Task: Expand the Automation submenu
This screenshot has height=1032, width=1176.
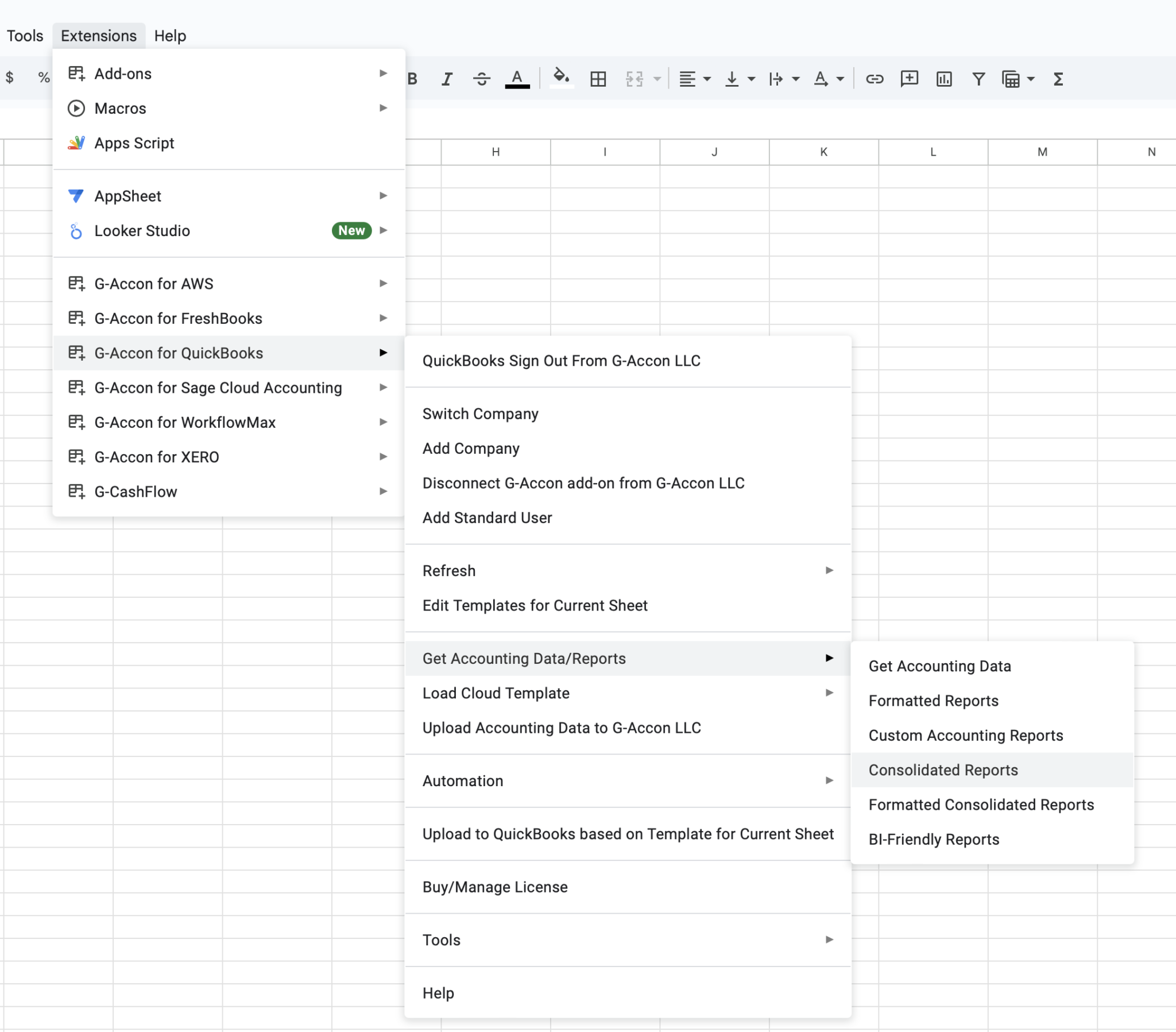Action: tap(628, 781)
